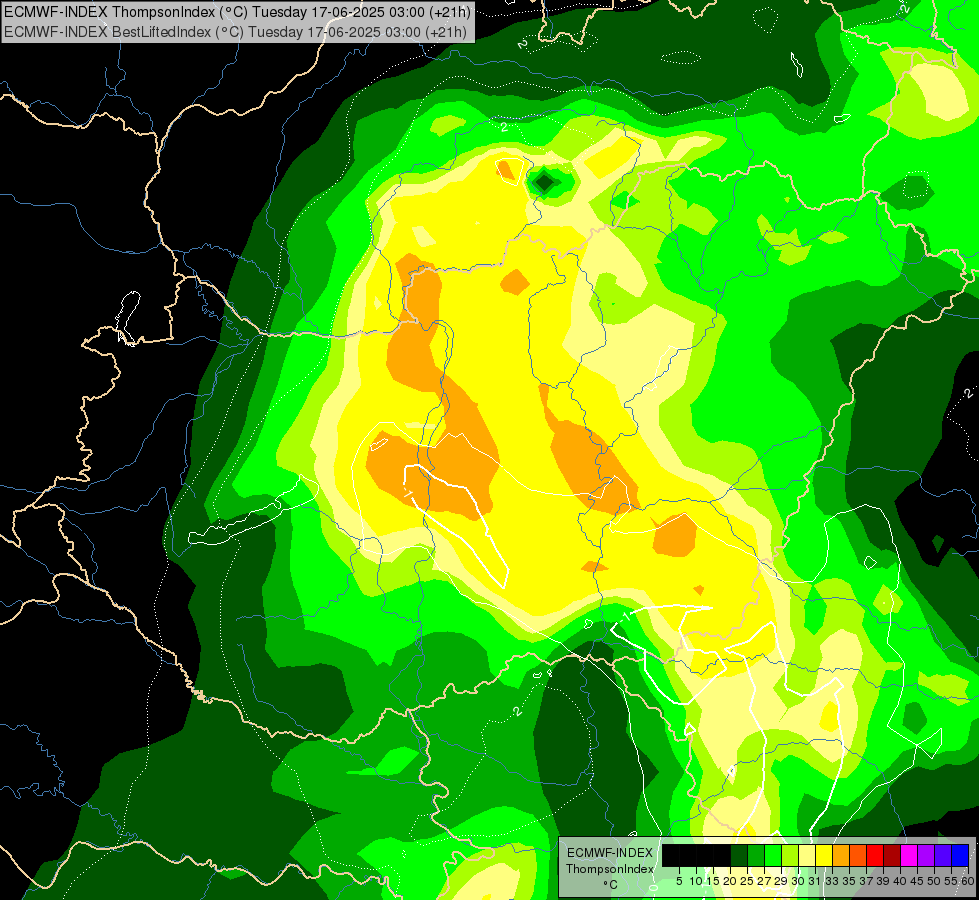Select the purple 45–50 legend swatch
The height and width of the screenshot is (900, 979).
[x=927, y=855]
